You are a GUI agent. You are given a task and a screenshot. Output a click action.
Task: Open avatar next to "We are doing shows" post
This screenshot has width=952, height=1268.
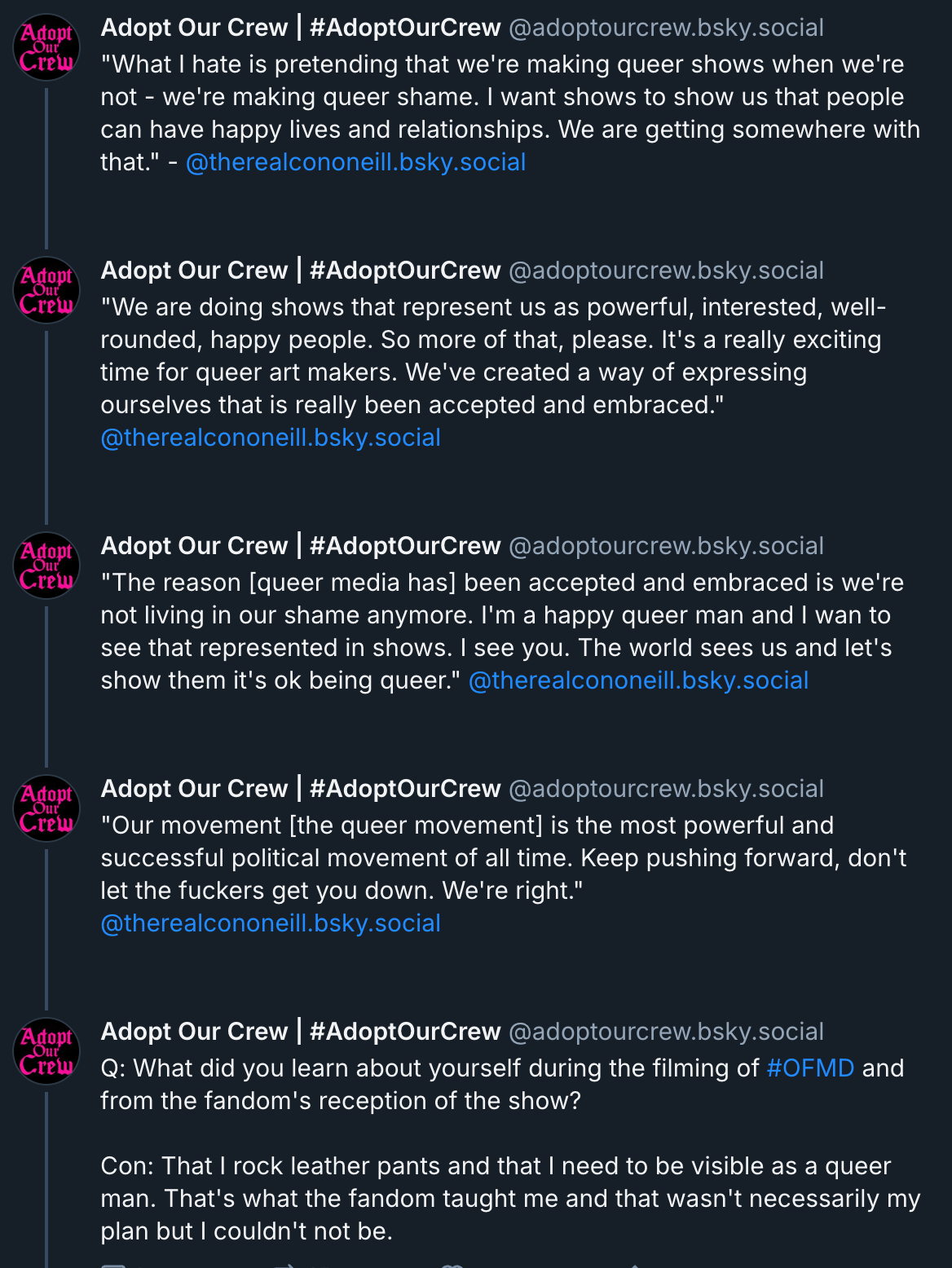pyautogui.click(x=46, y=291)
